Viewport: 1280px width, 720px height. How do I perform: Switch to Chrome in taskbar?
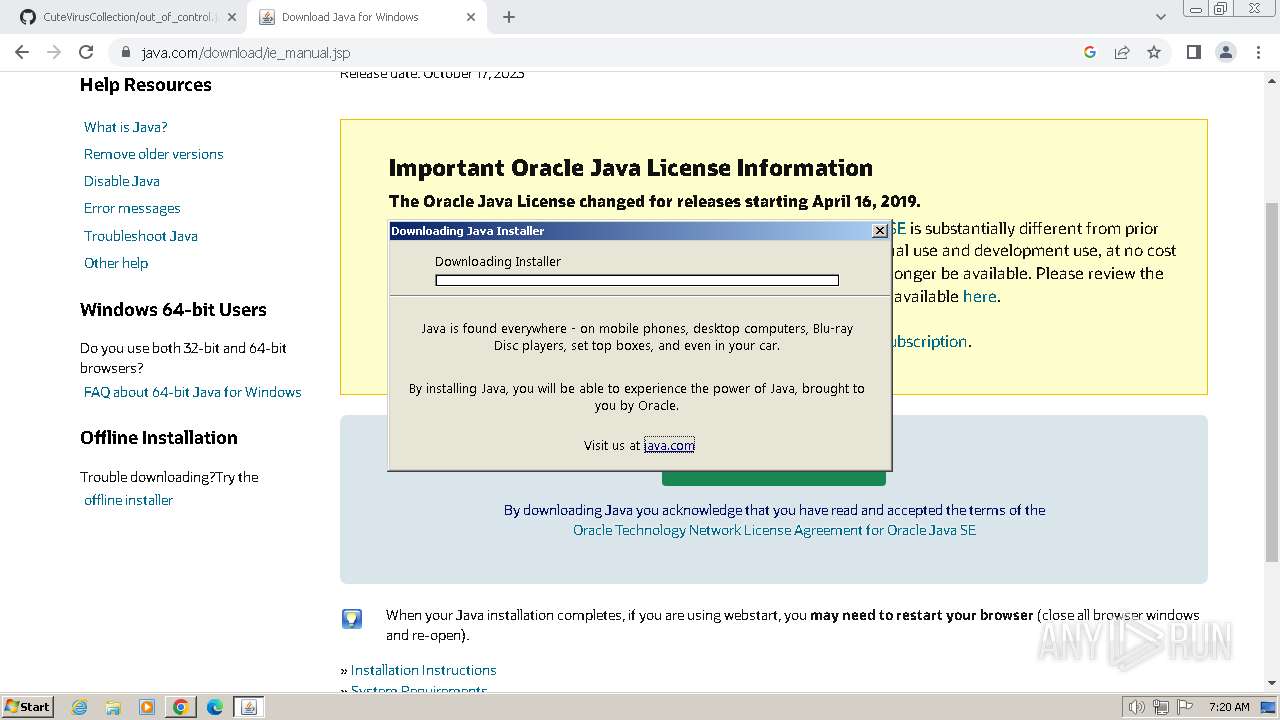181,707
